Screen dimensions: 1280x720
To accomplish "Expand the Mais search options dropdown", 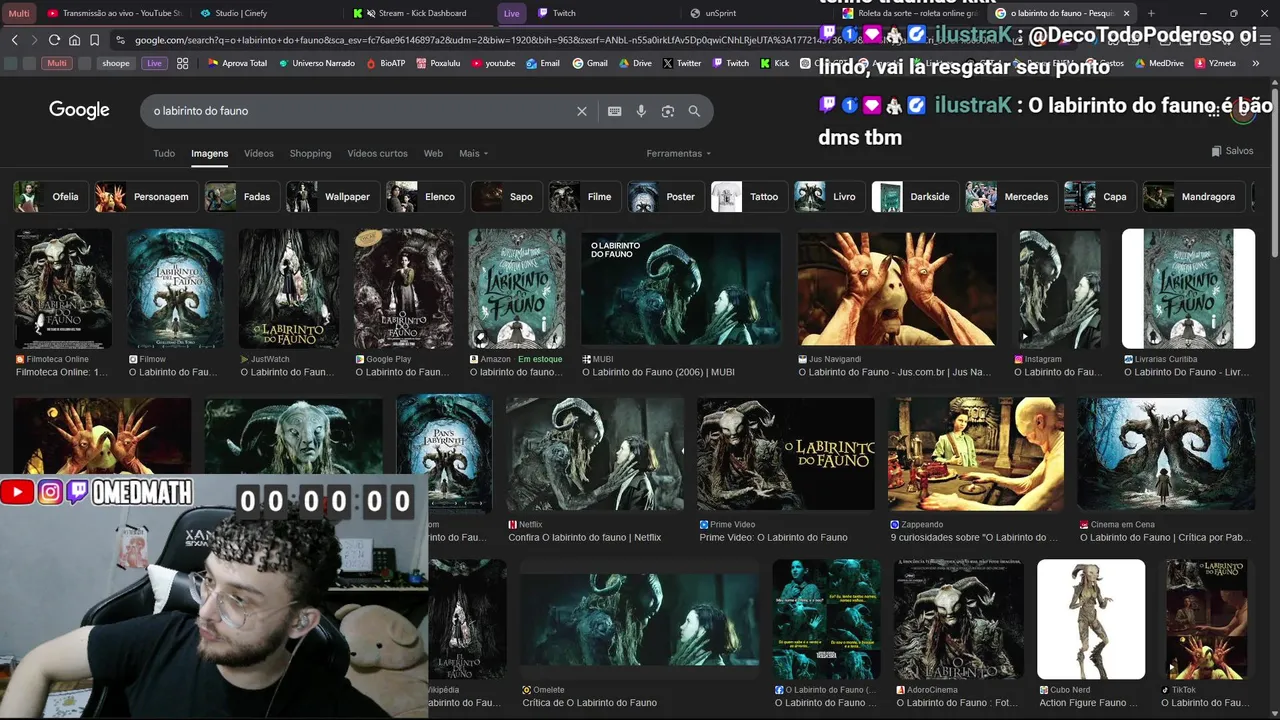I will click(474, 154).
